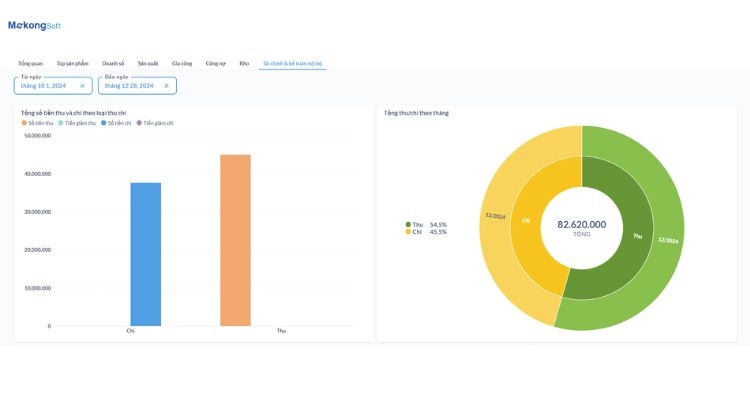Image resolution: width=750 pixels, height=400 pixels.
Task: Toggle 'Tiền giảm thu' legend series
Action: coord(77,123)
